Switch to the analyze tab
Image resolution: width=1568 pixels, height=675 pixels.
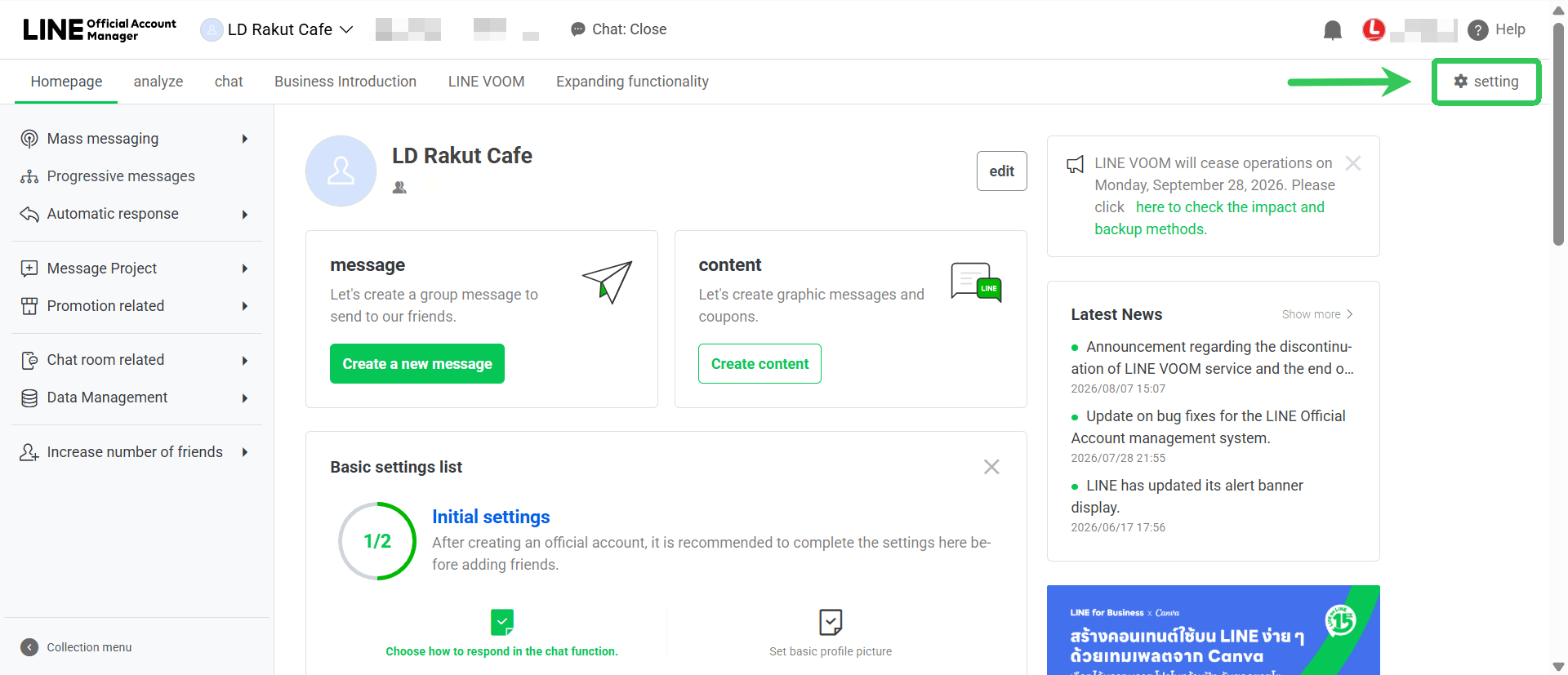coord(158,82)
